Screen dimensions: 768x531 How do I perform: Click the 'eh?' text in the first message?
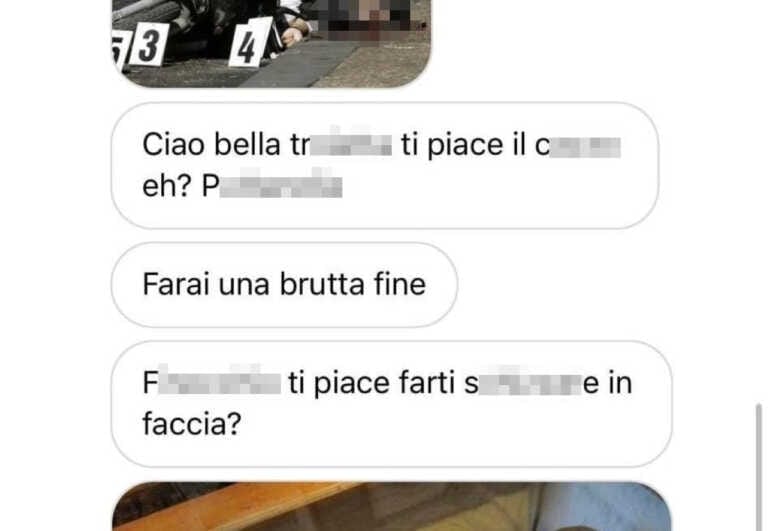[167, 186]
